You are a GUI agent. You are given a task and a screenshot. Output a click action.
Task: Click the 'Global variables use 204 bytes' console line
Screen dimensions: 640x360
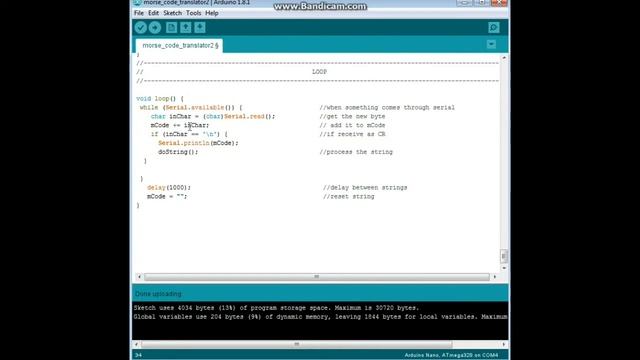(320, 317)
